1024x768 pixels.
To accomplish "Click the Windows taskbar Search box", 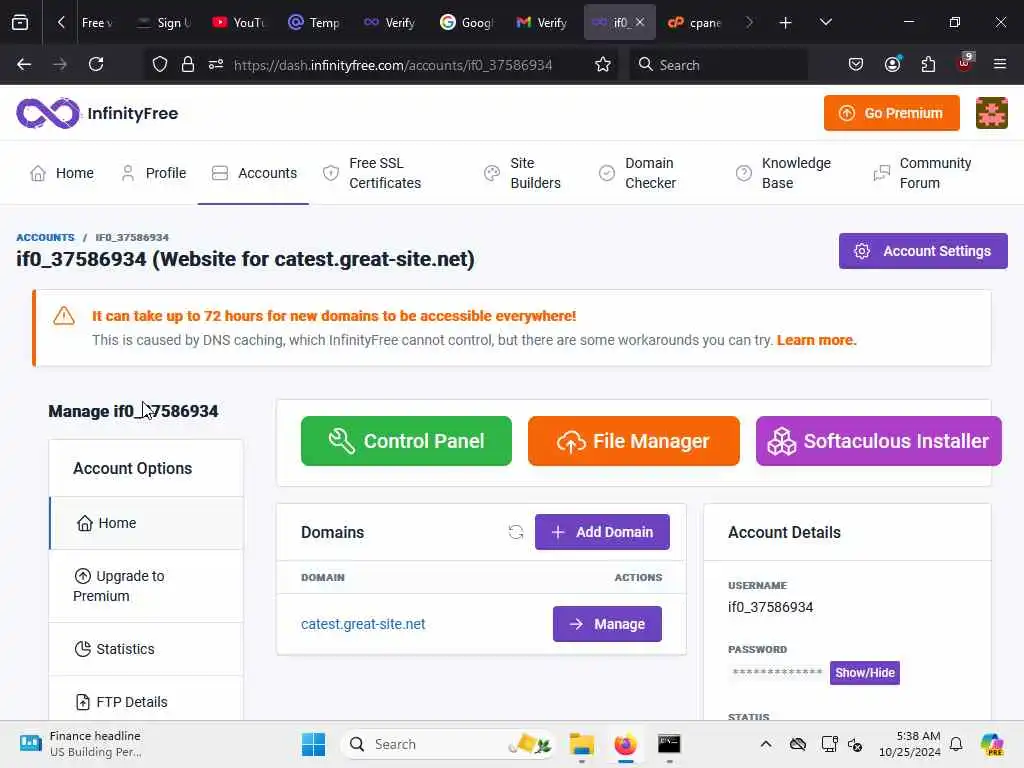I will [447, 744].
